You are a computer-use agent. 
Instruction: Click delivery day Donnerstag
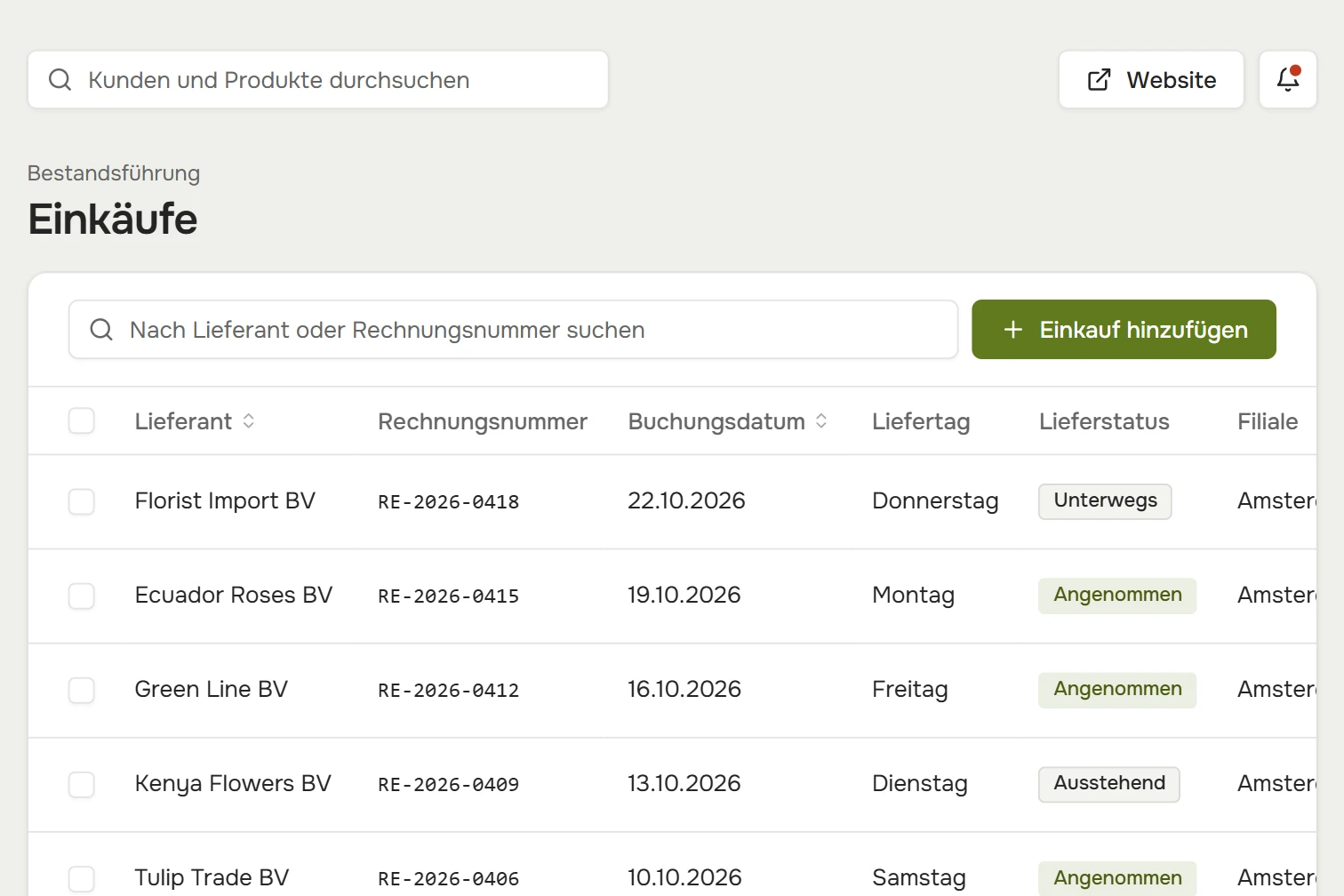pos(935,501)
